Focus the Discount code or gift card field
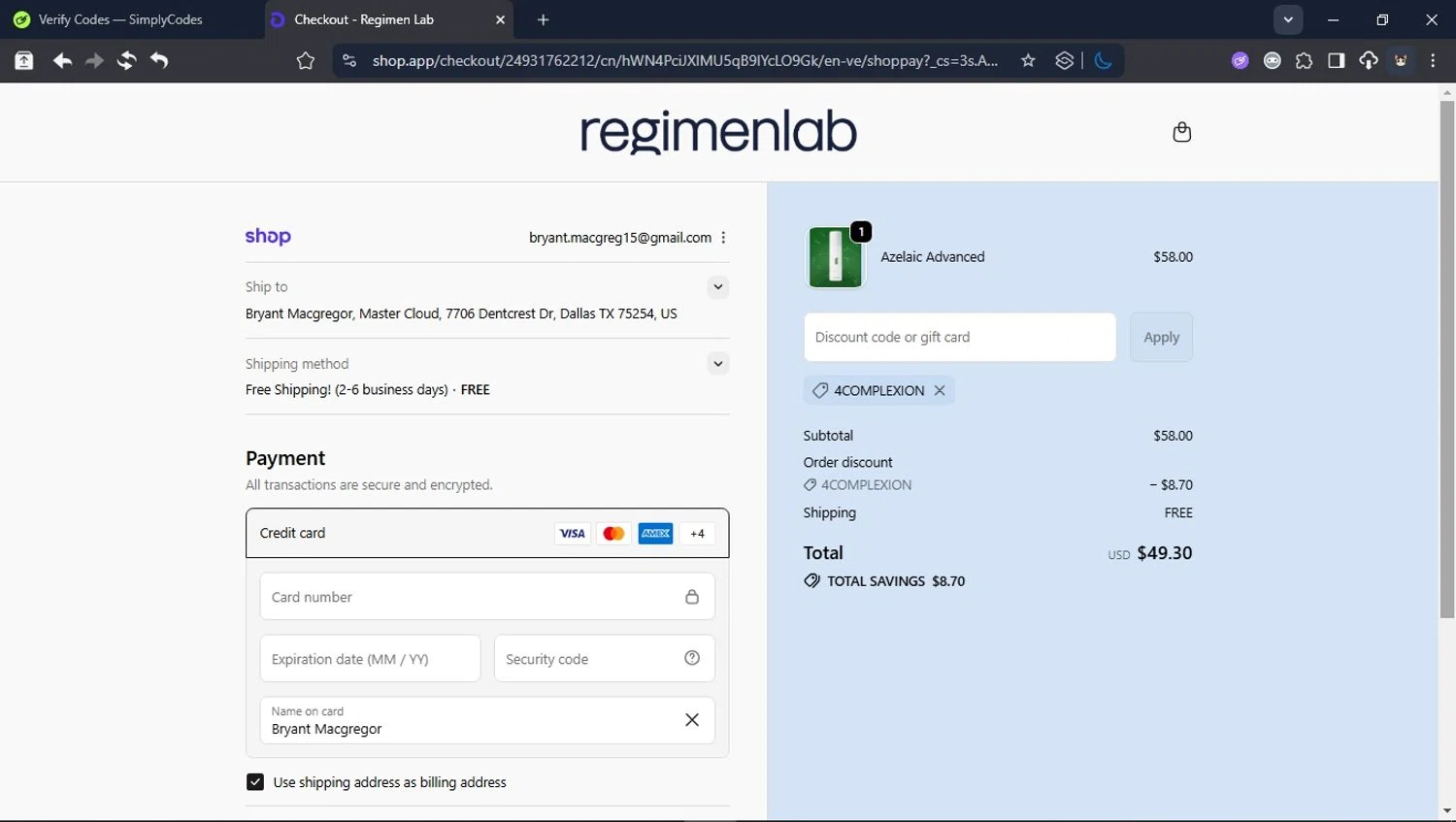 pyautogui.click(x=959, y=337)
